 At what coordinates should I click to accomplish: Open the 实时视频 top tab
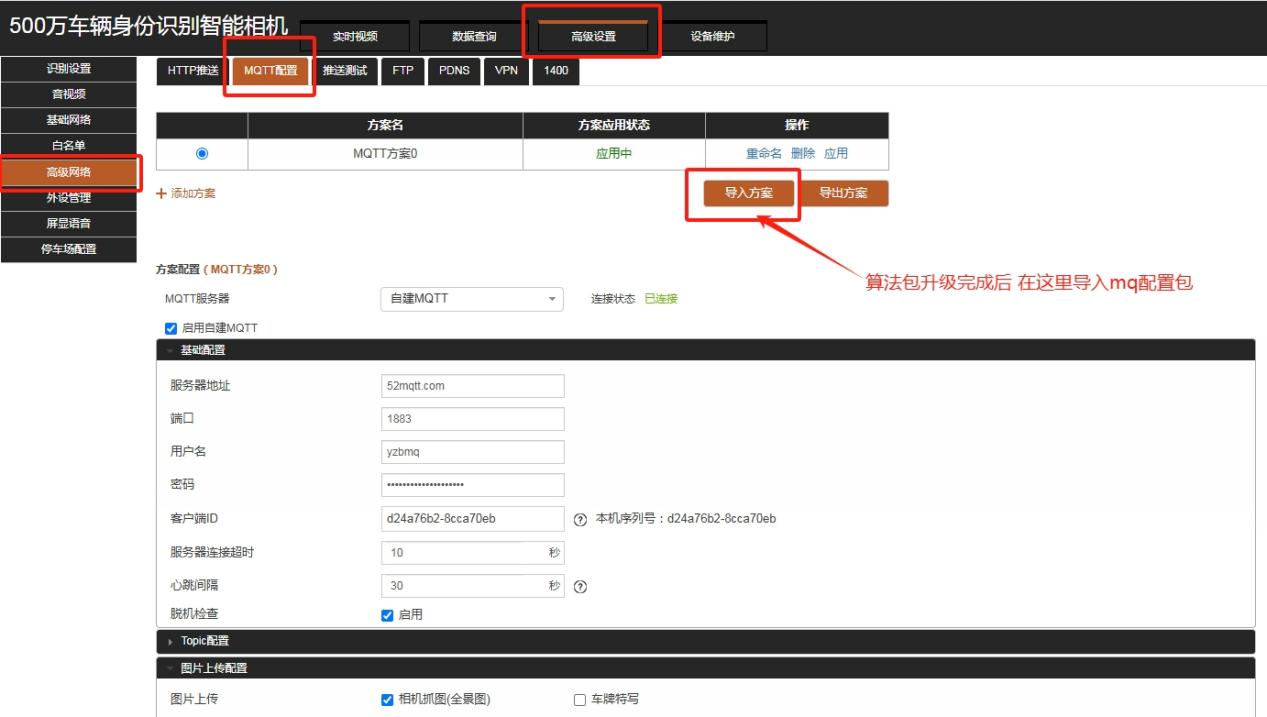point(355,37)
